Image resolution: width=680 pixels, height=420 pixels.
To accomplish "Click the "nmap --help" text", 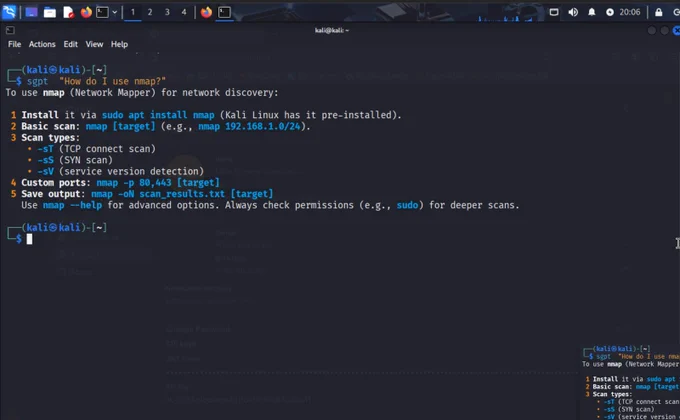I will click(72, 205).
